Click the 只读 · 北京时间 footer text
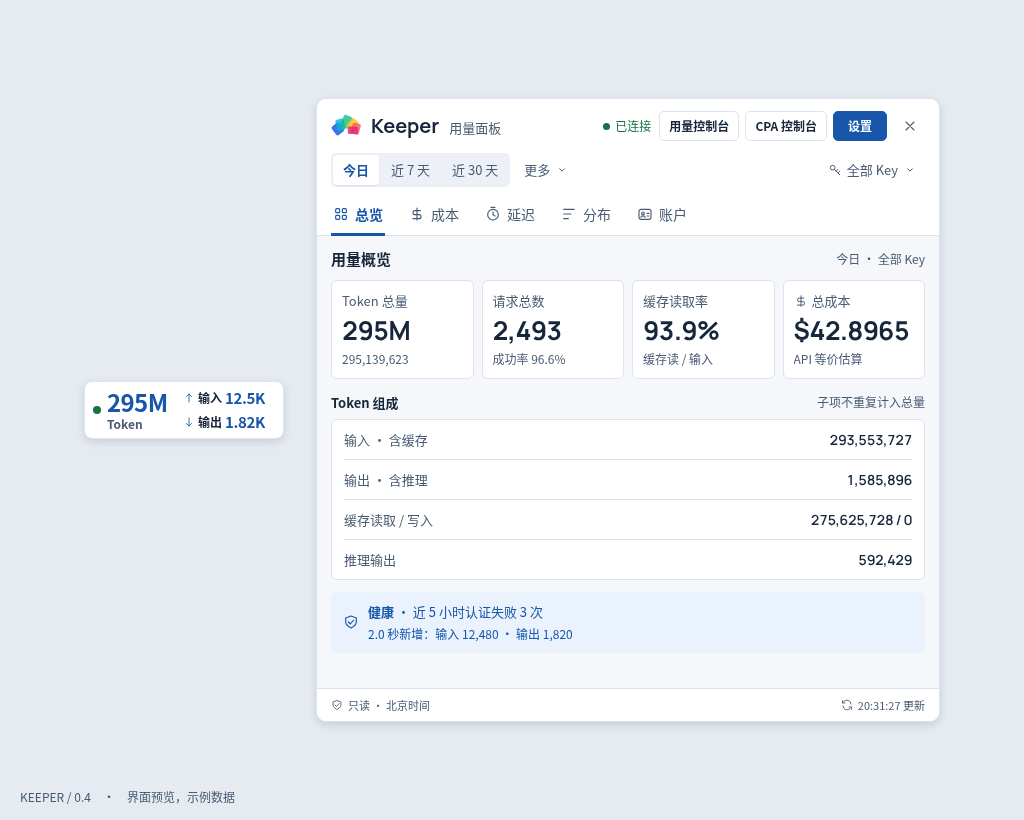The width and height of the screenshot is (1024, 820). (x=389, y=706)
